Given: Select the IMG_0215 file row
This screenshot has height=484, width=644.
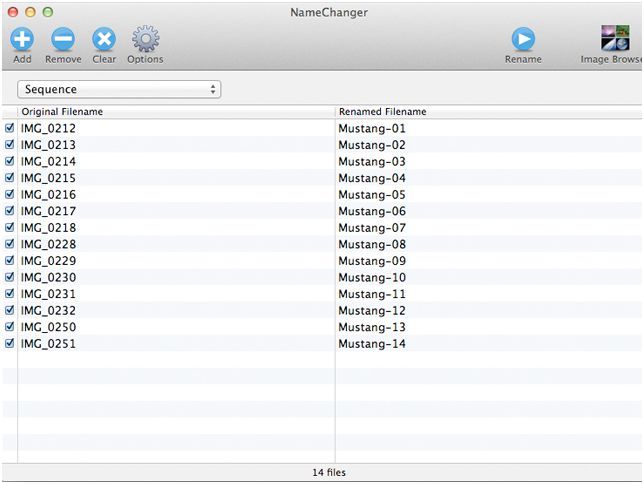Looking at the screenshot, I should [48, 178].
